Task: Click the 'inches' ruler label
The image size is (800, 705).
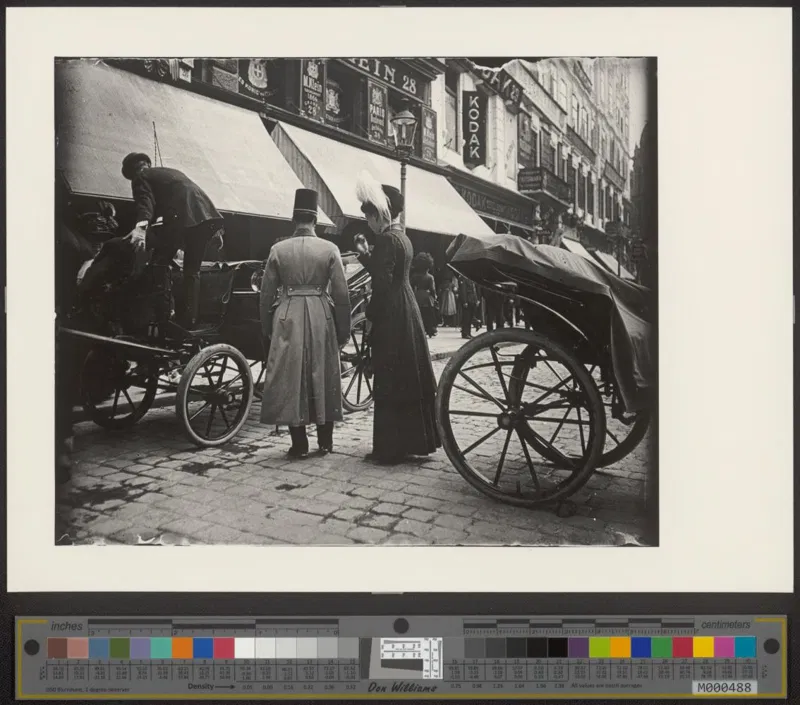Action: point(67,625)
